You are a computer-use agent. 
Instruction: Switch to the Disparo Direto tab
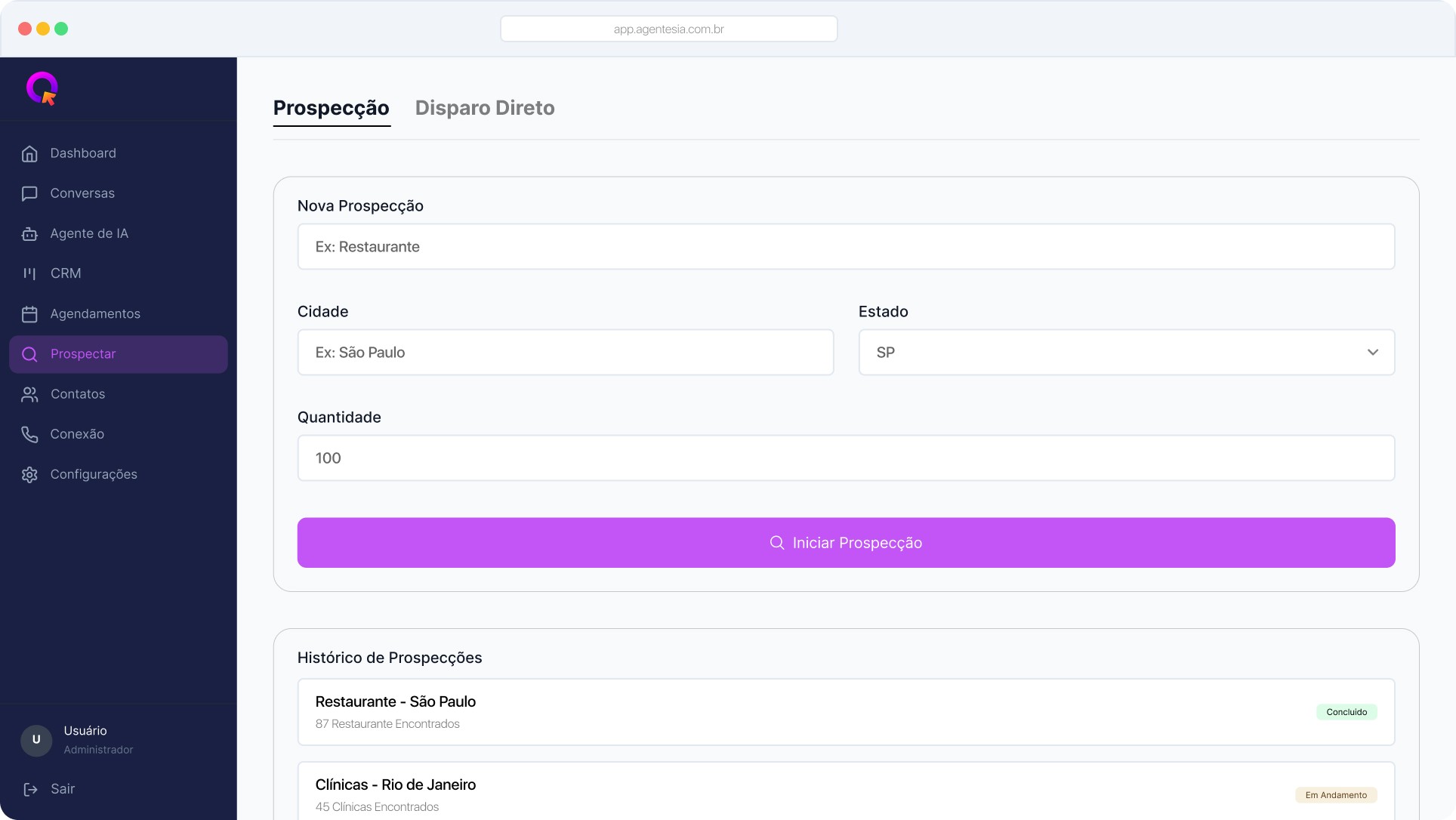click(x=485, y=108)
